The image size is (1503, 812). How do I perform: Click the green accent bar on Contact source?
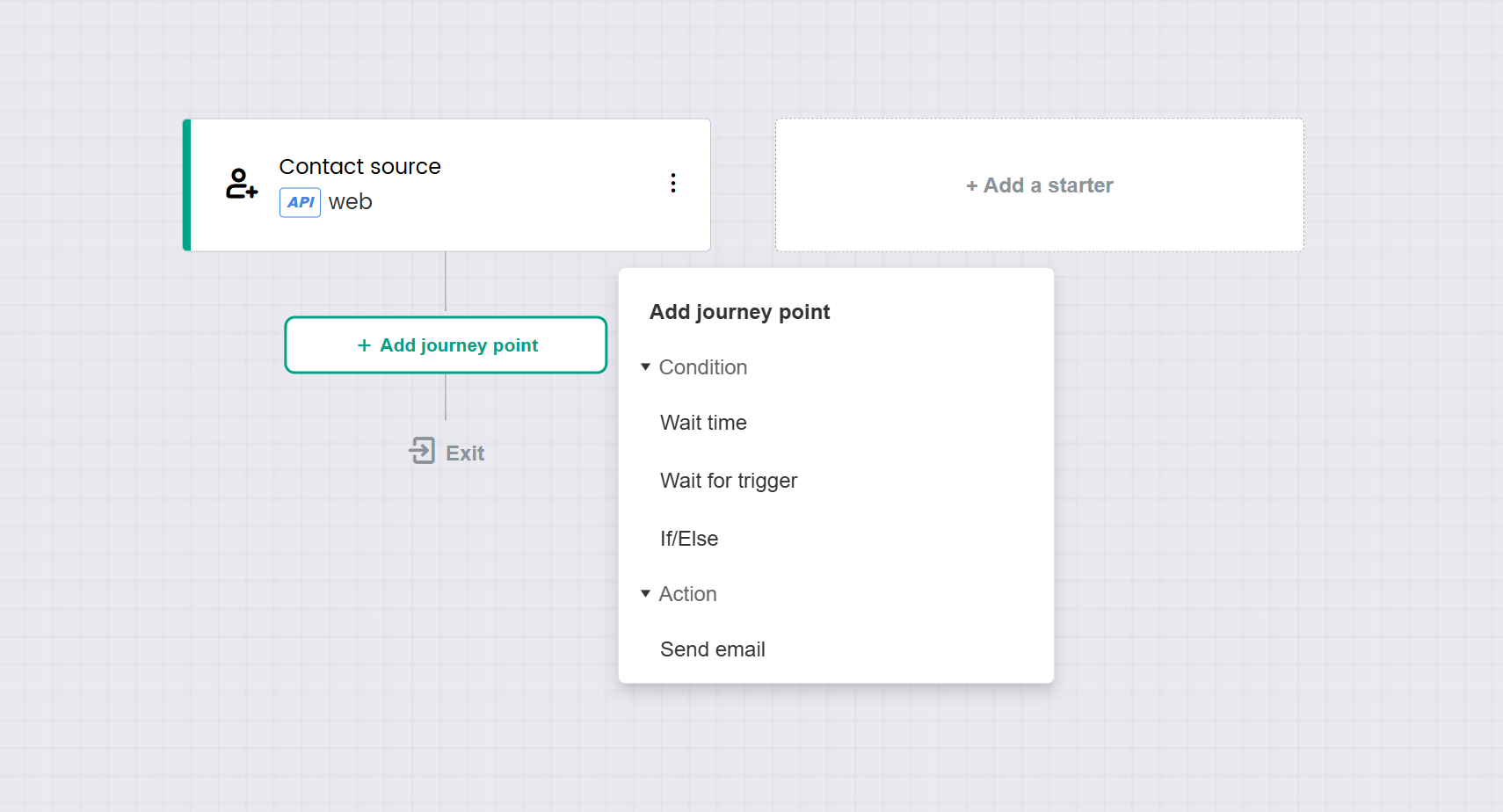coord(186,185)
